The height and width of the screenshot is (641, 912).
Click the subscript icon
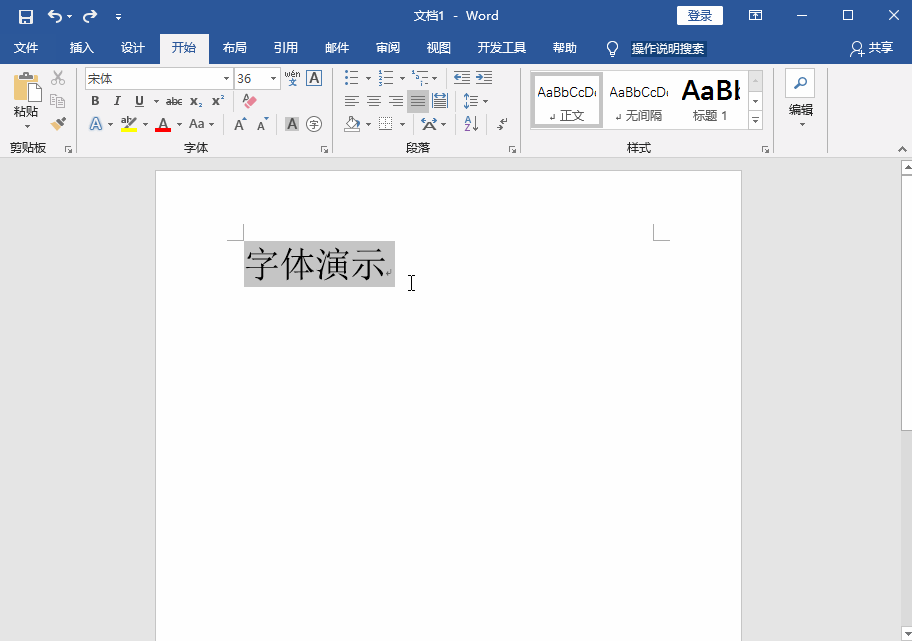pyautogui.click(x=195, y=101)
